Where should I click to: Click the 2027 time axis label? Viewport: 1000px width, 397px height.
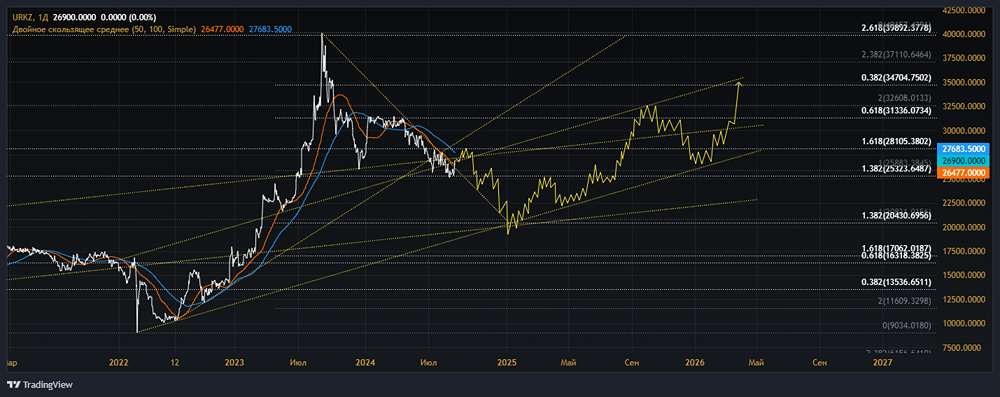click(883, 363)
